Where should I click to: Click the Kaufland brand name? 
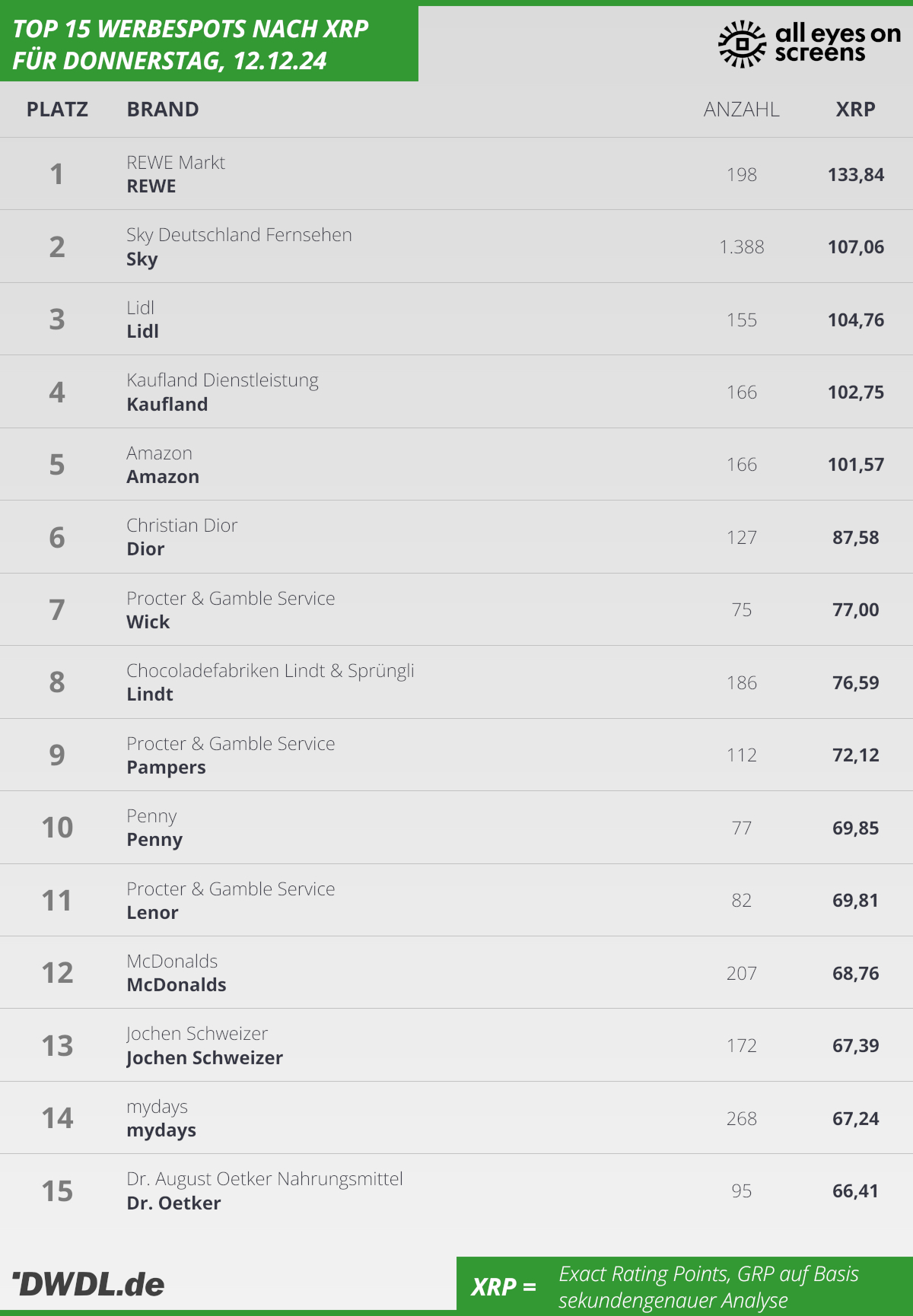167,405
